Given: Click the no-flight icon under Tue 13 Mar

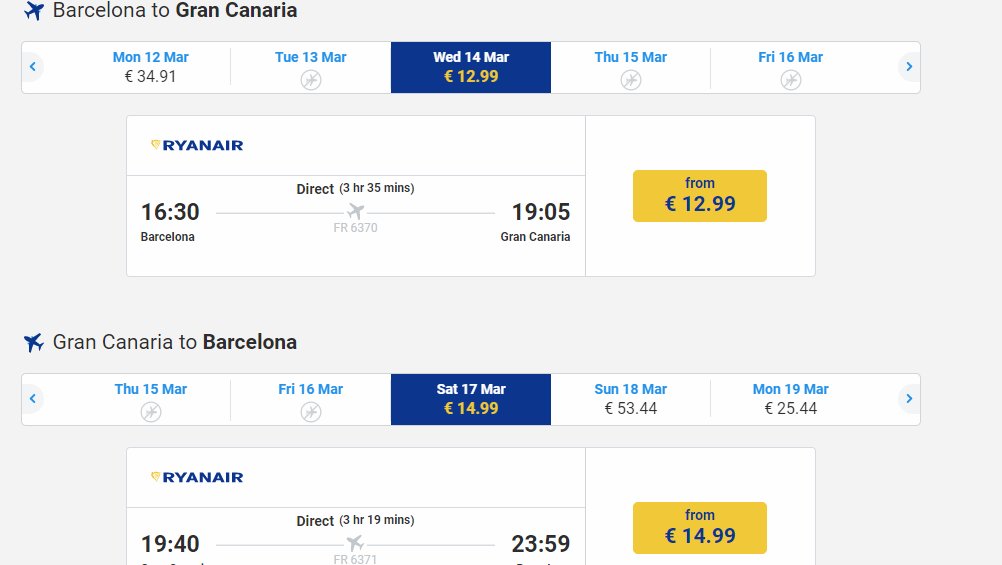Looking at the screenshot, I should coord(311,80).
